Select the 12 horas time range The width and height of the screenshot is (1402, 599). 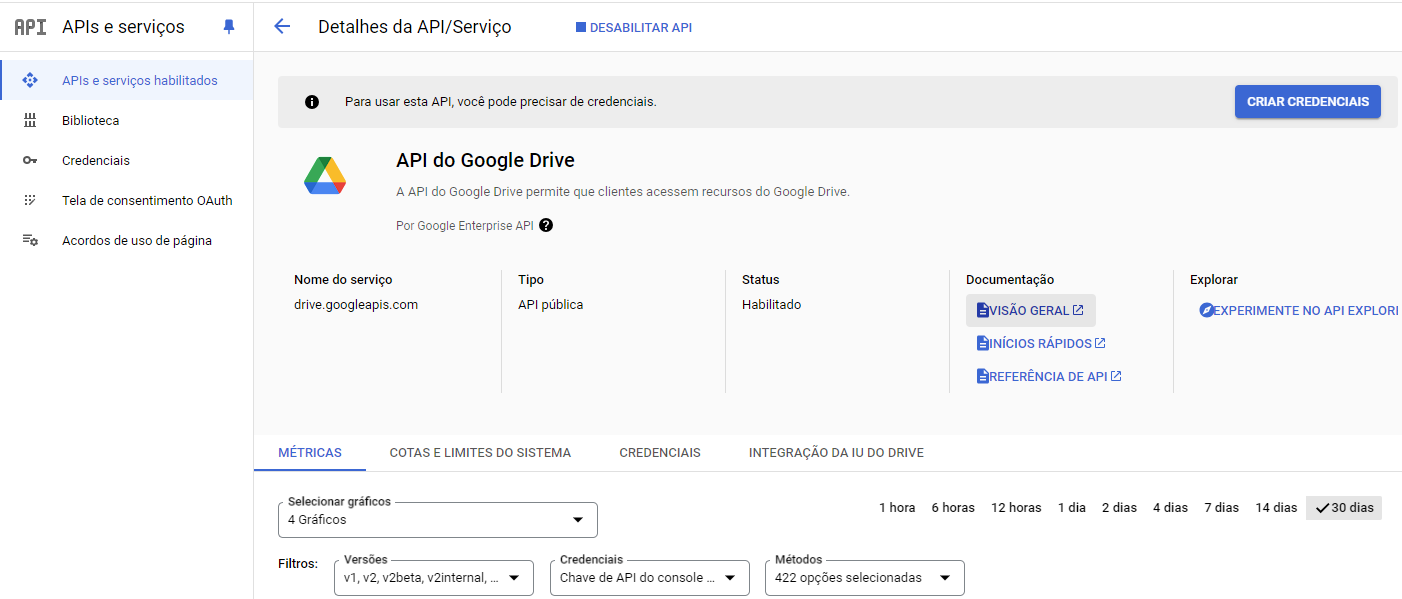(1016, 507)
